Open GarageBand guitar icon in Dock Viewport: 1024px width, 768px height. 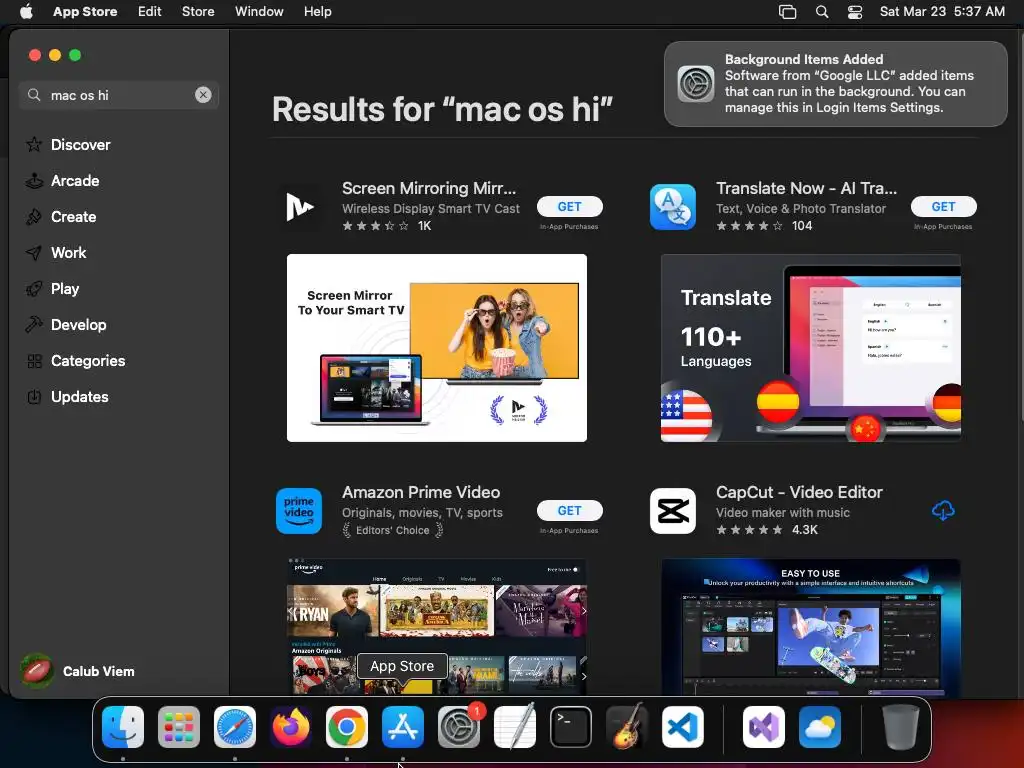click(x=627, y=727)
